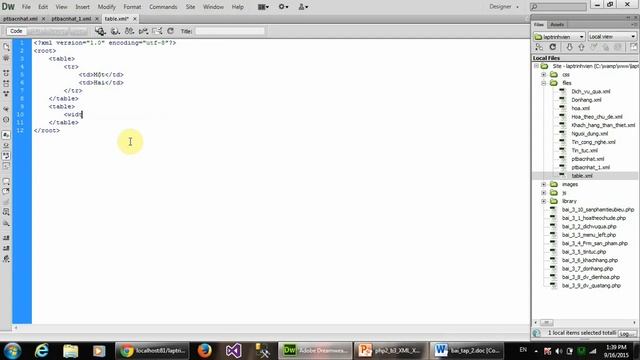Viewport: 640px width, 360px height.
Task: Click the Log button in Files panel status
Action: point(626,333)
